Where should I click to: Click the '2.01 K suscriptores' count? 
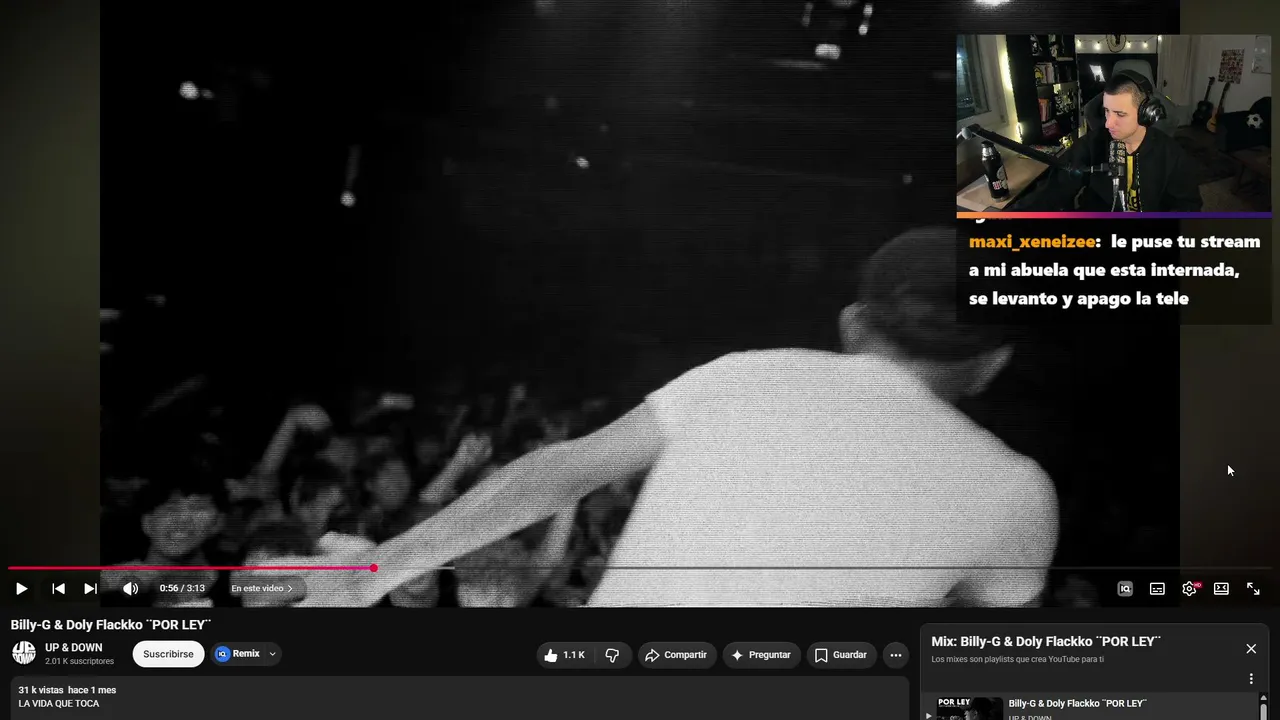tap(79, 662)
